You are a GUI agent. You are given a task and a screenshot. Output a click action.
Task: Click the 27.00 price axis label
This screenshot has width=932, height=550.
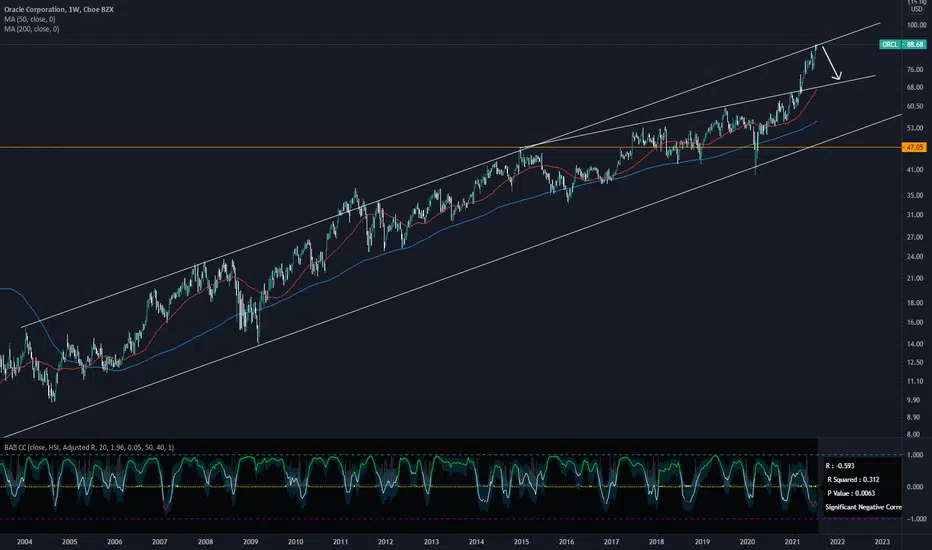pos(915,237)
